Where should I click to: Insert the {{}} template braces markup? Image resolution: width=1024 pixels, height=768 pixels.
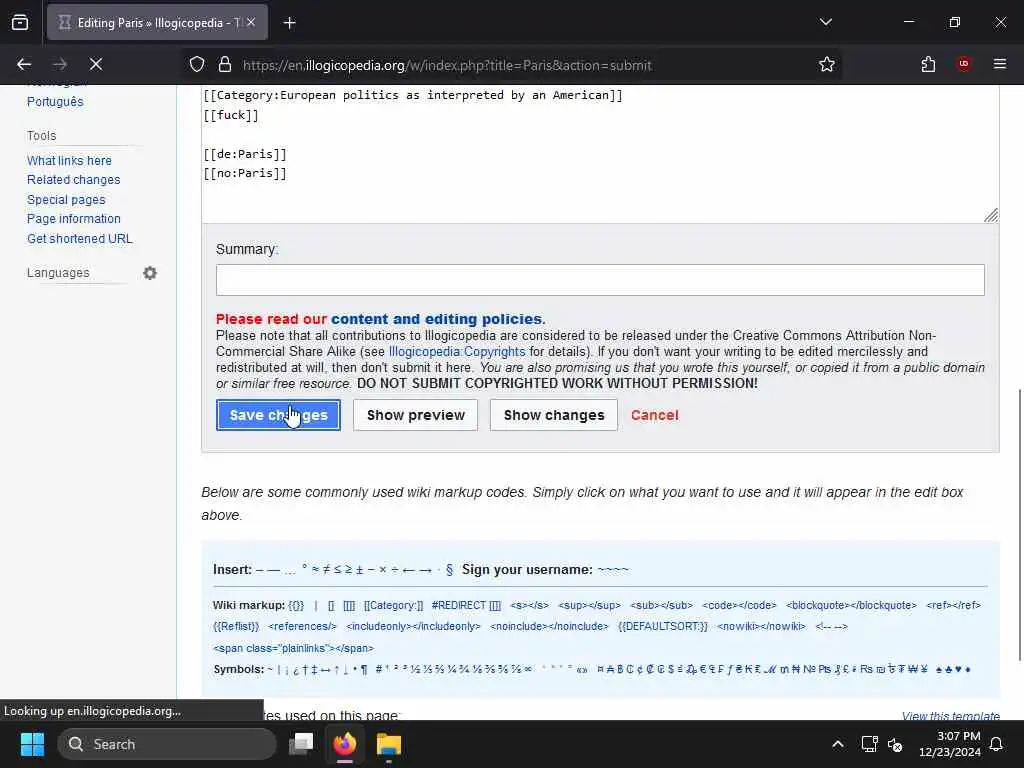click(296, 605)
